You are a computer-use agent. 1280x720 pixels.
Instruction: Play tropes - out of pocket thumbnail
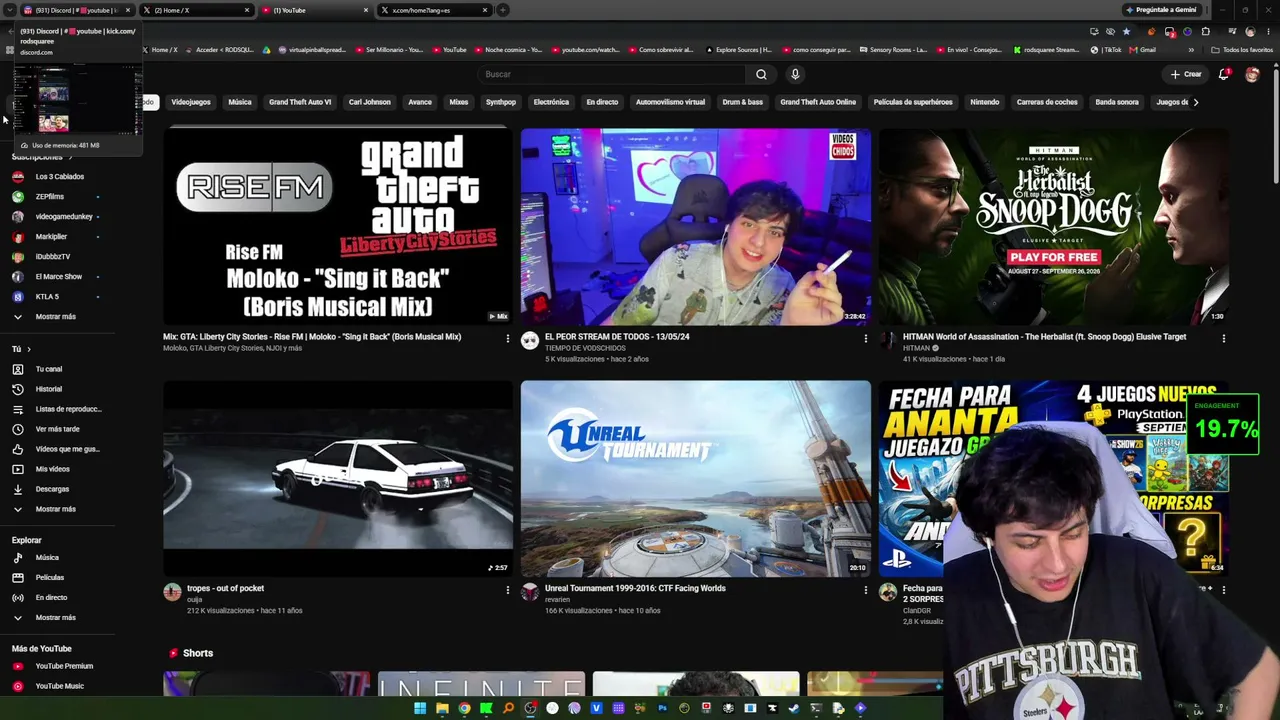[x=338, y=478]
